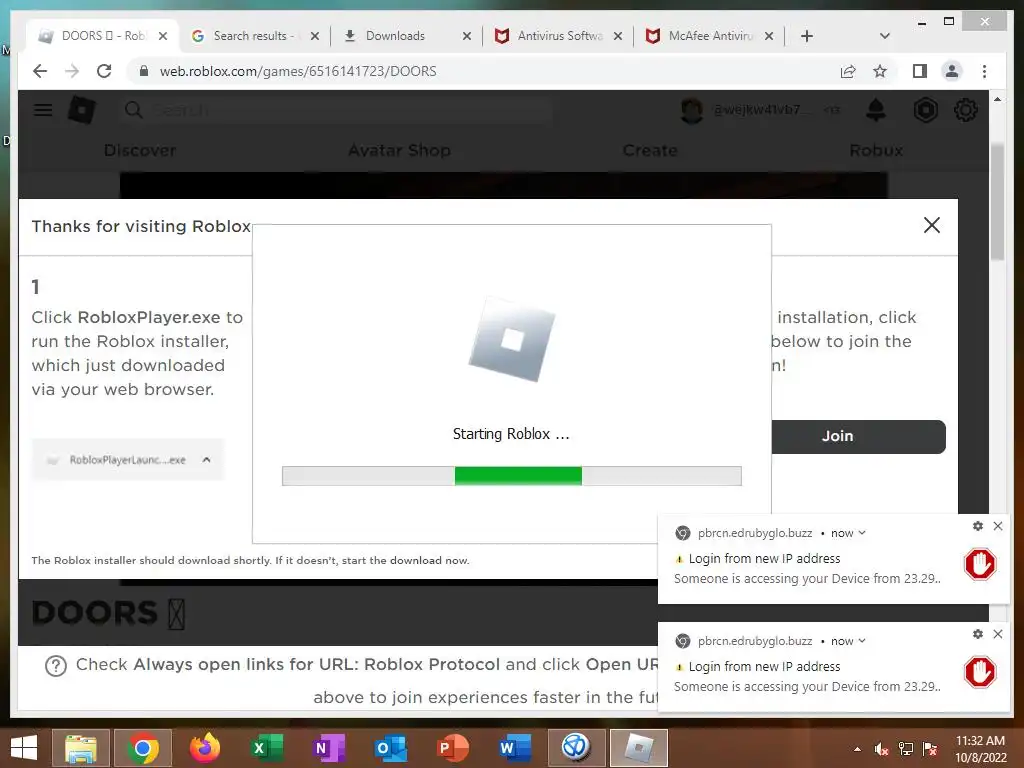Click Chrome icon in taskbar
Screen dimensions: 1024x768
click(x=143, y=748)
